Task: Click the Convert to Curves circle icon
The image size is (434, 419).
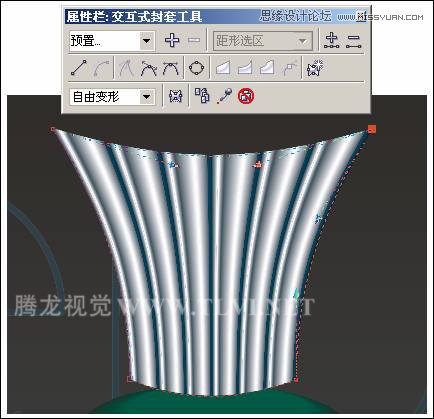Action: click(196, 68)
